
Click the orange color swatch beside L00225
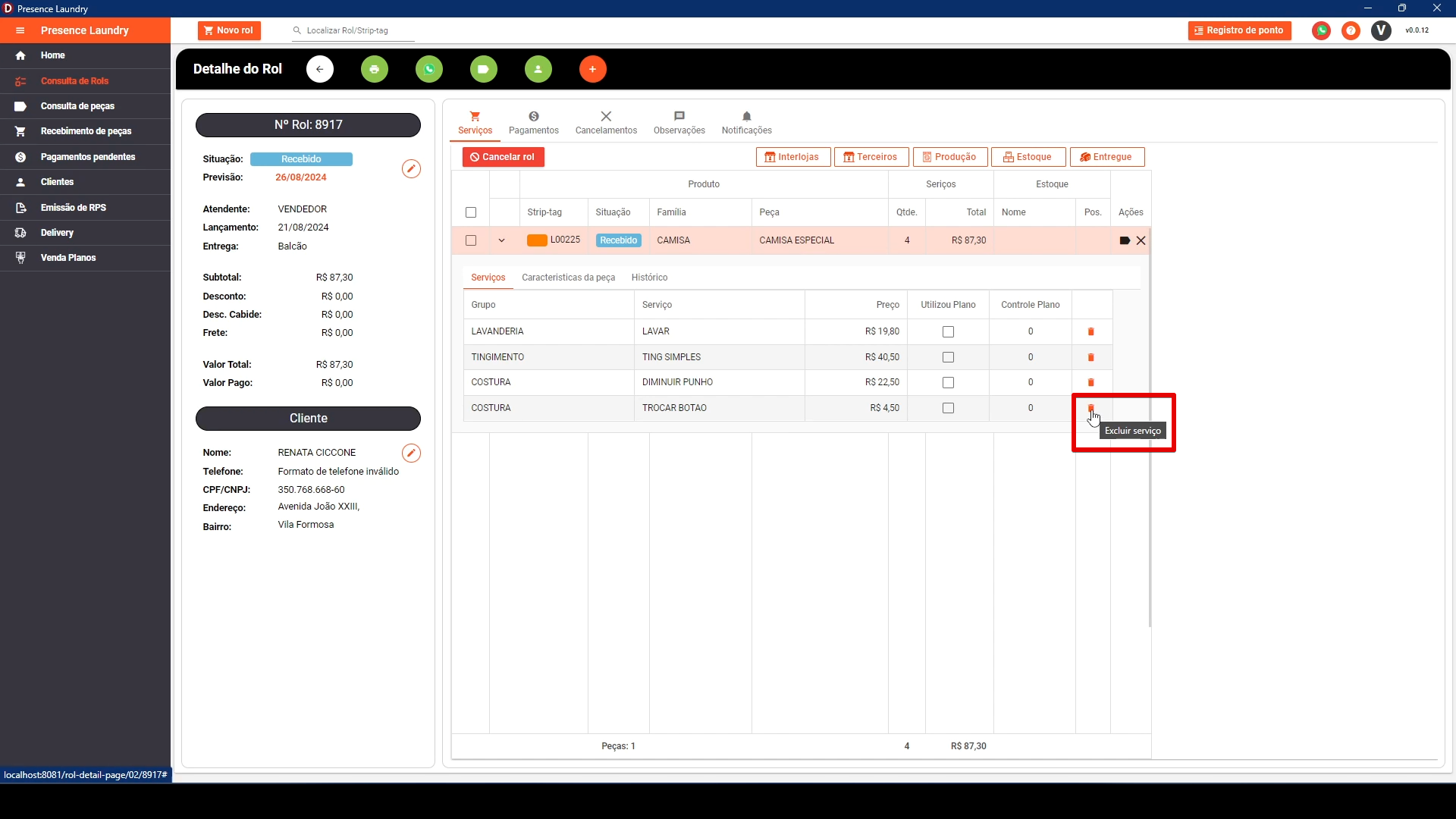tap(537, 240)
